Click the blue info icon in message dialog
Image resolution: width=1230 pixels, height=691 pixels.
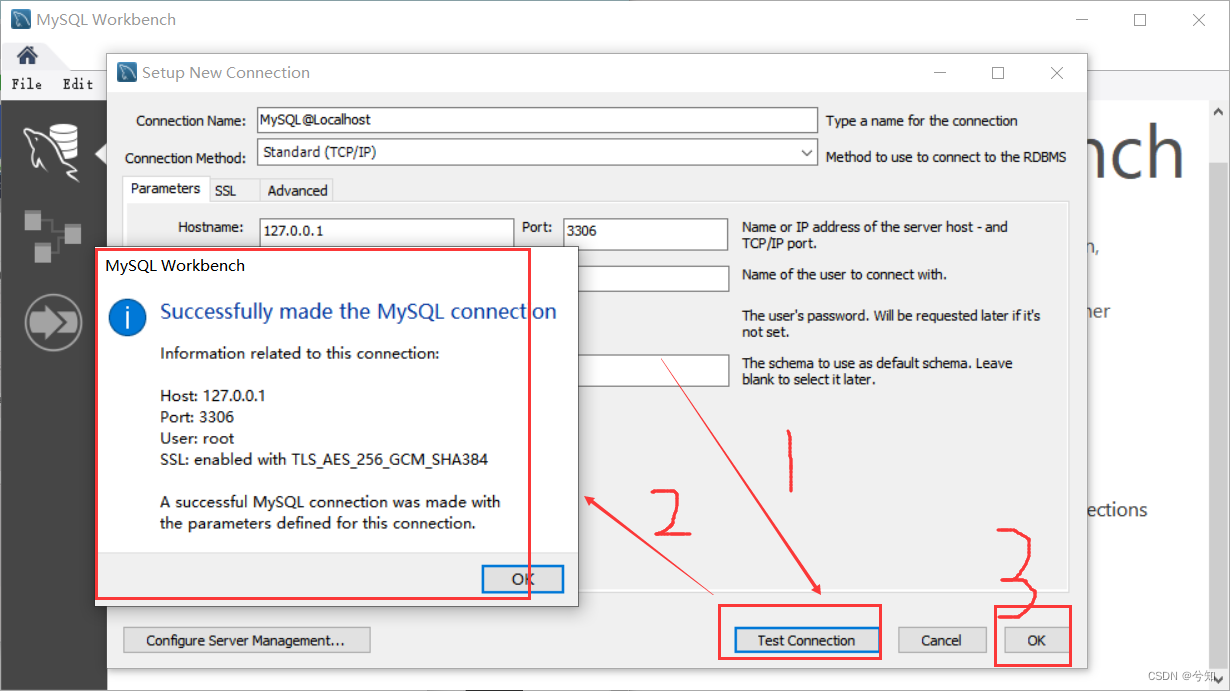128,316
